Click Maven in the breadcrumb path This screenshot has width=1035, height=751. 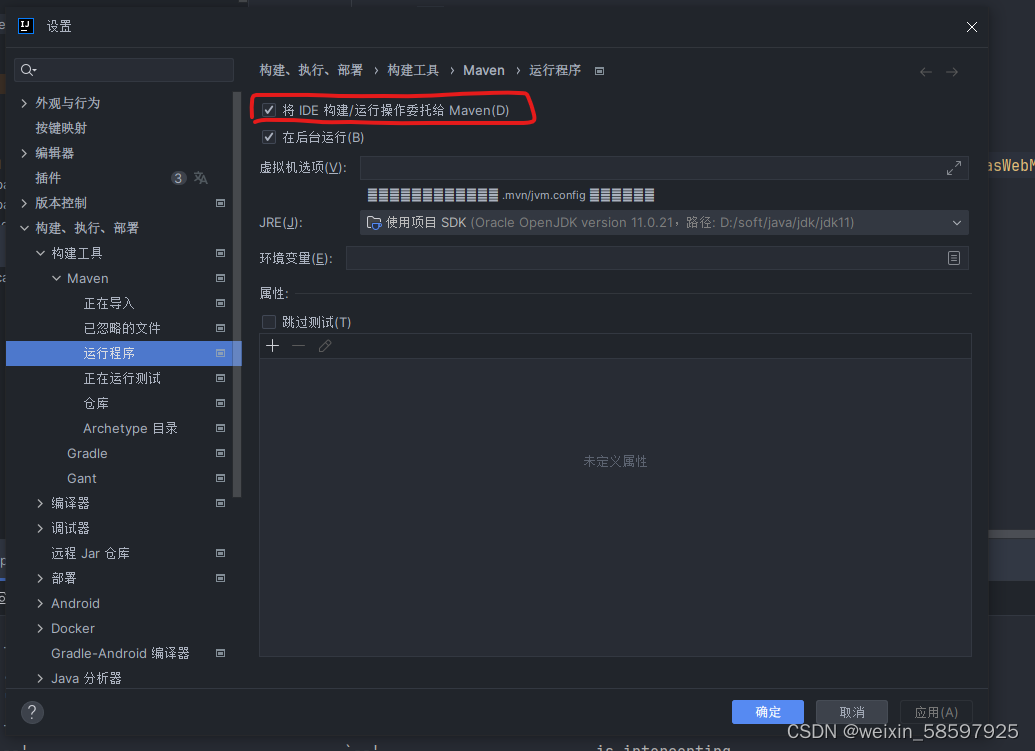[483, 70]
